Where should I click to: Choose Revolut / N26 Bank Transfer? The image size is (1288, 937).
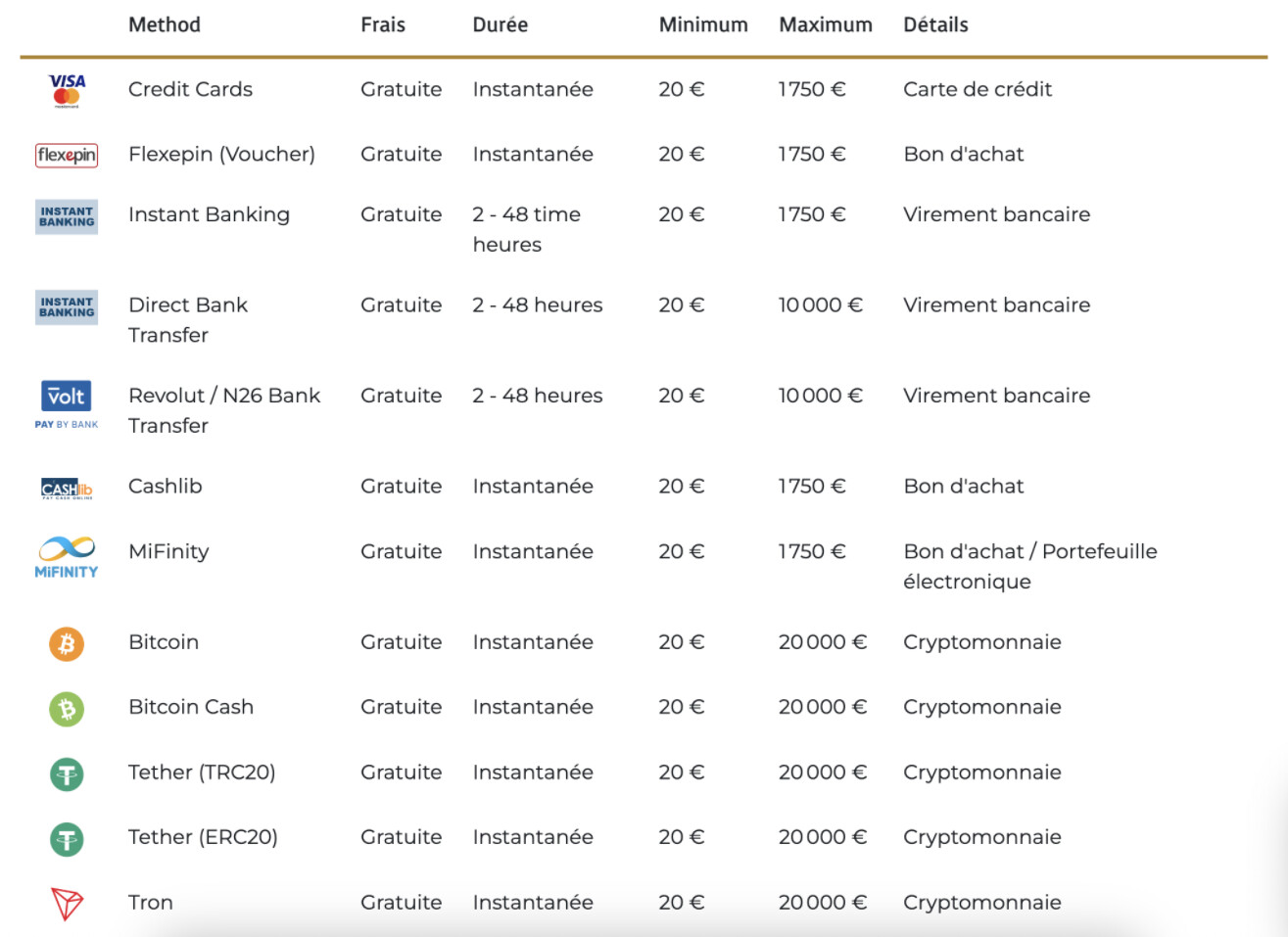coord(224,410)
